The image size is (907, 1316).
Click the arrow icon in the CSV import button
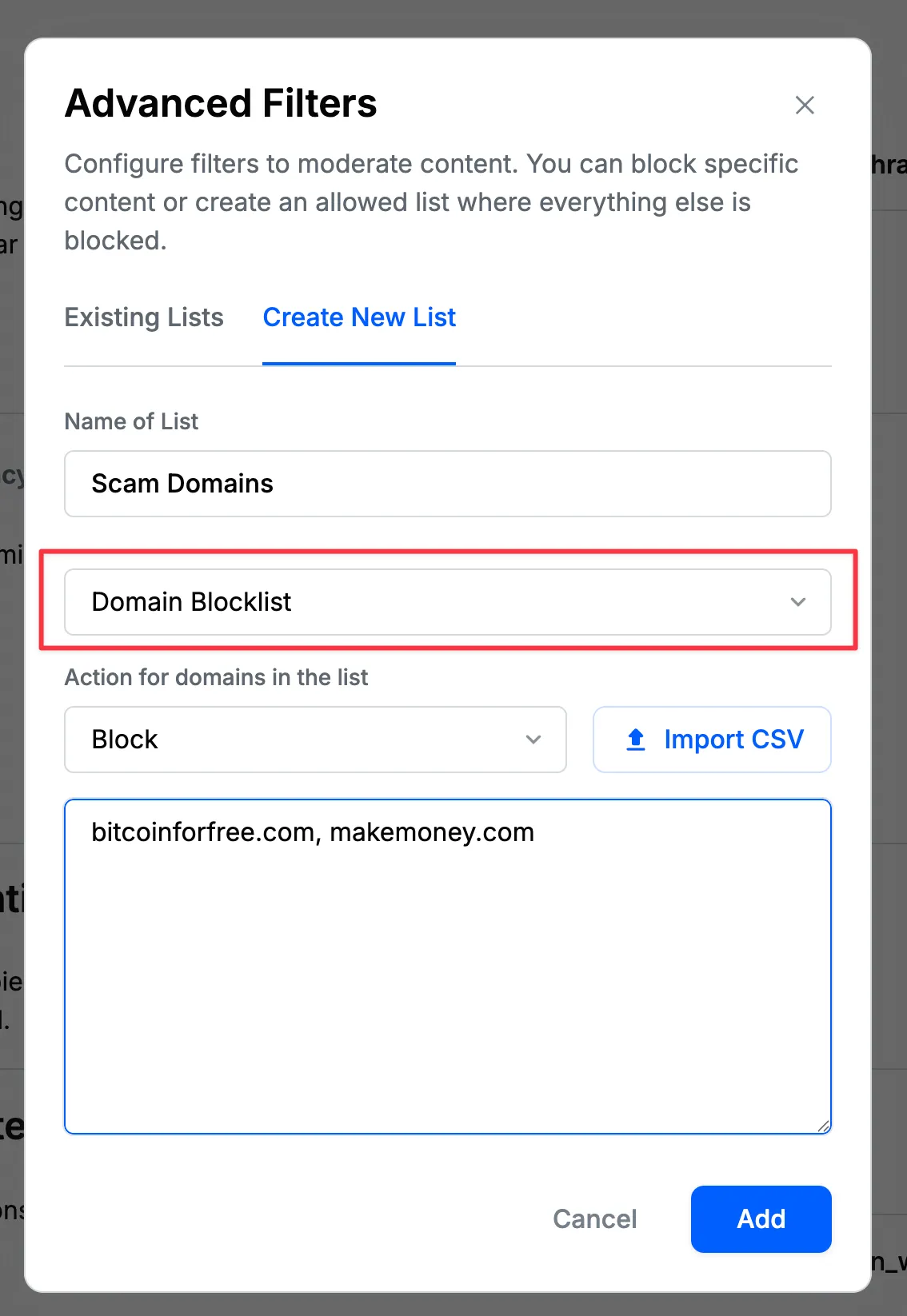(x=634, y=740)
